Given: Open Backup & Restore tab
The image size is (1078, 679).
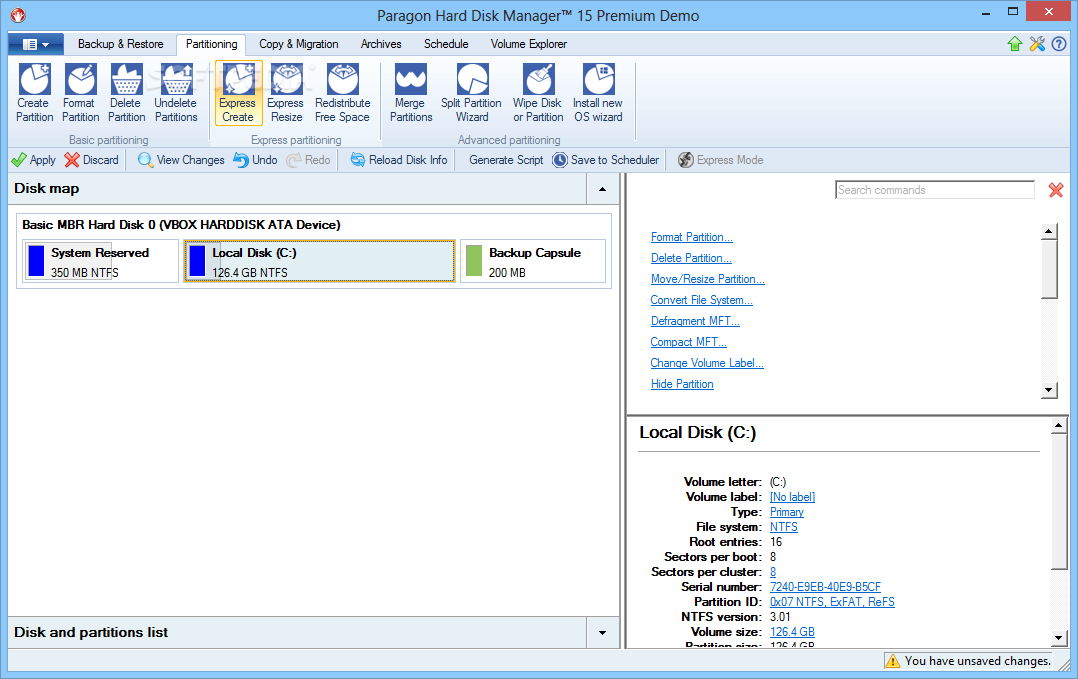Looking at the screenshot, I should [x=120, y=44].
